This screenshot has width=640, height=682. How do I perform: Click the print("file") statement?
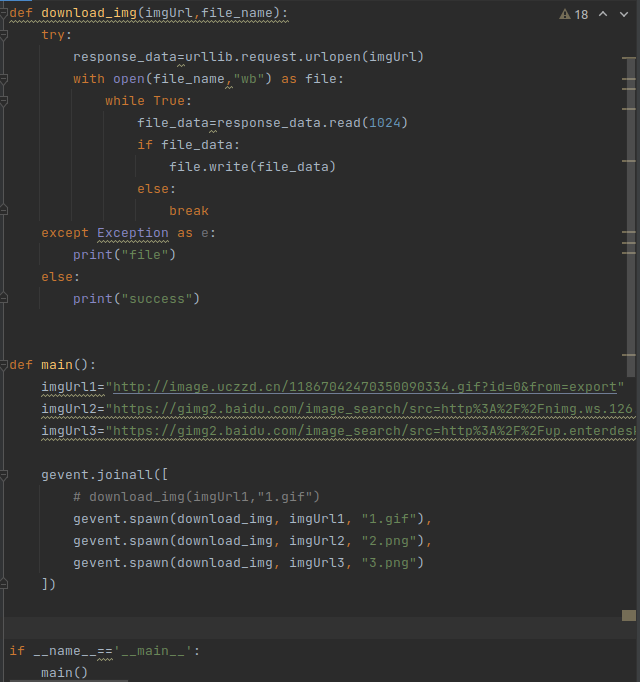coord(124,255)
